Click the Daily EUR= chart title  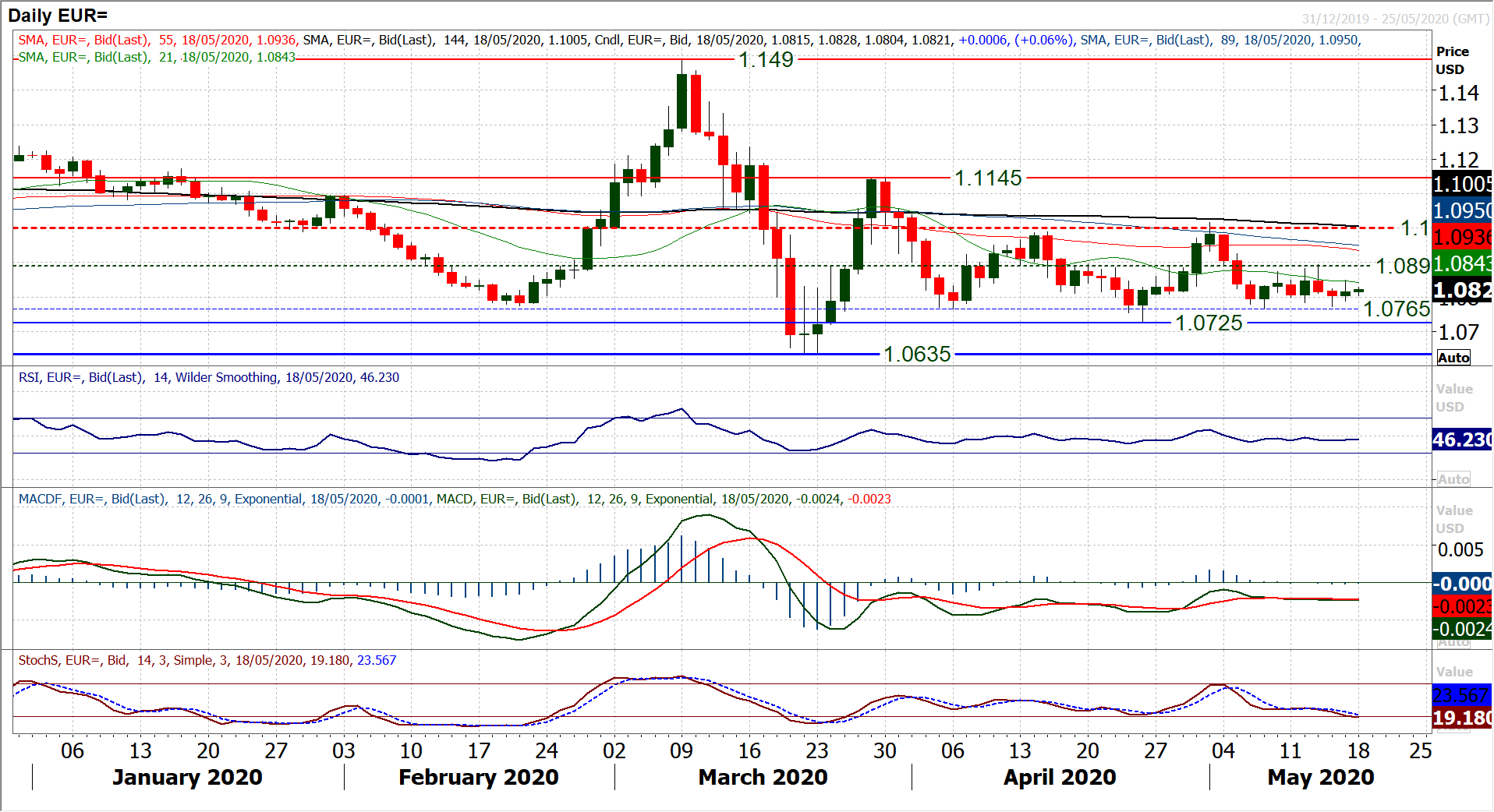58,15
